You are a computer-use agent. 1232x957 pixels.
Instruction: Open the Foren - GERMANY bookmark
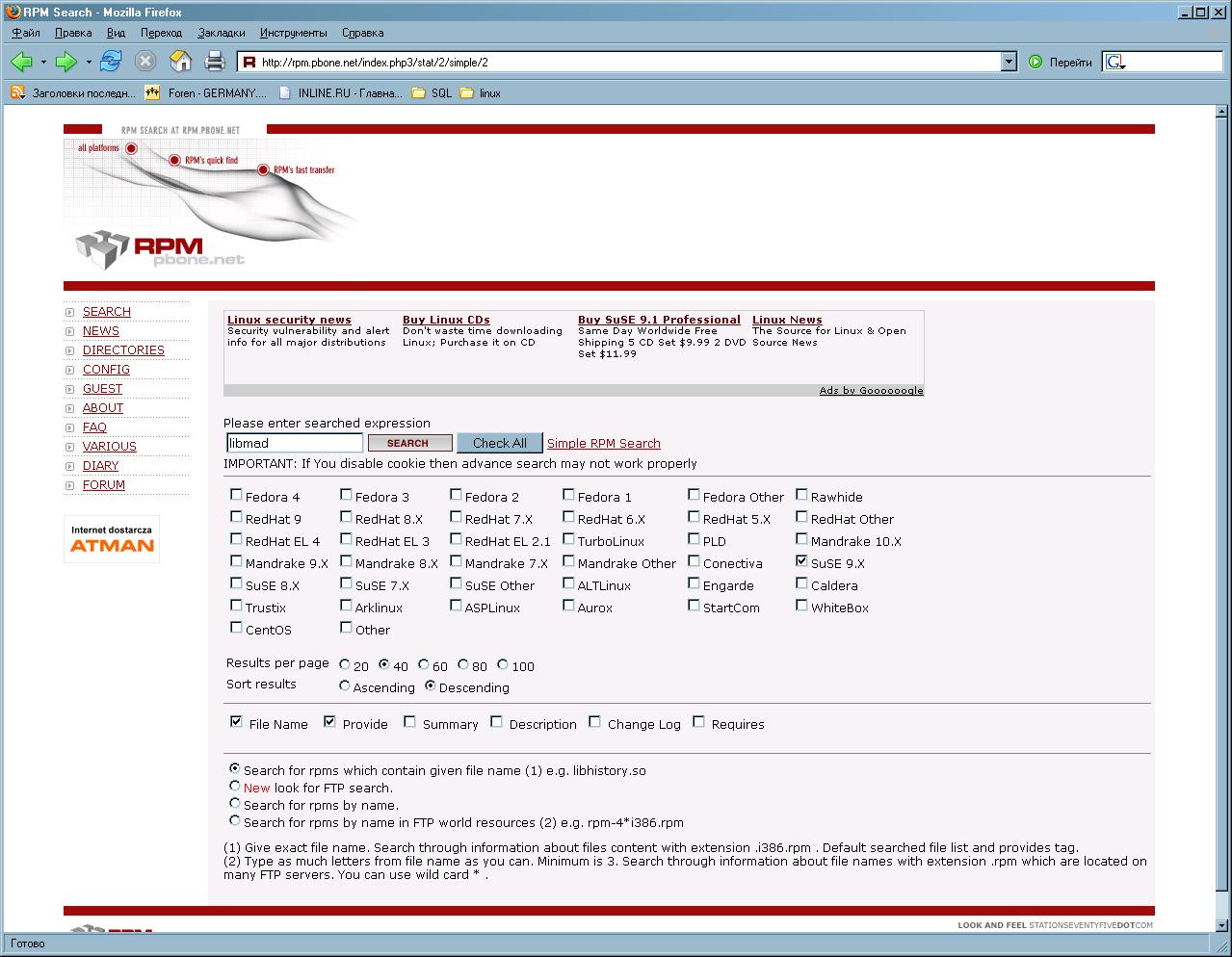pyautogui.click(x=205, y=93)
